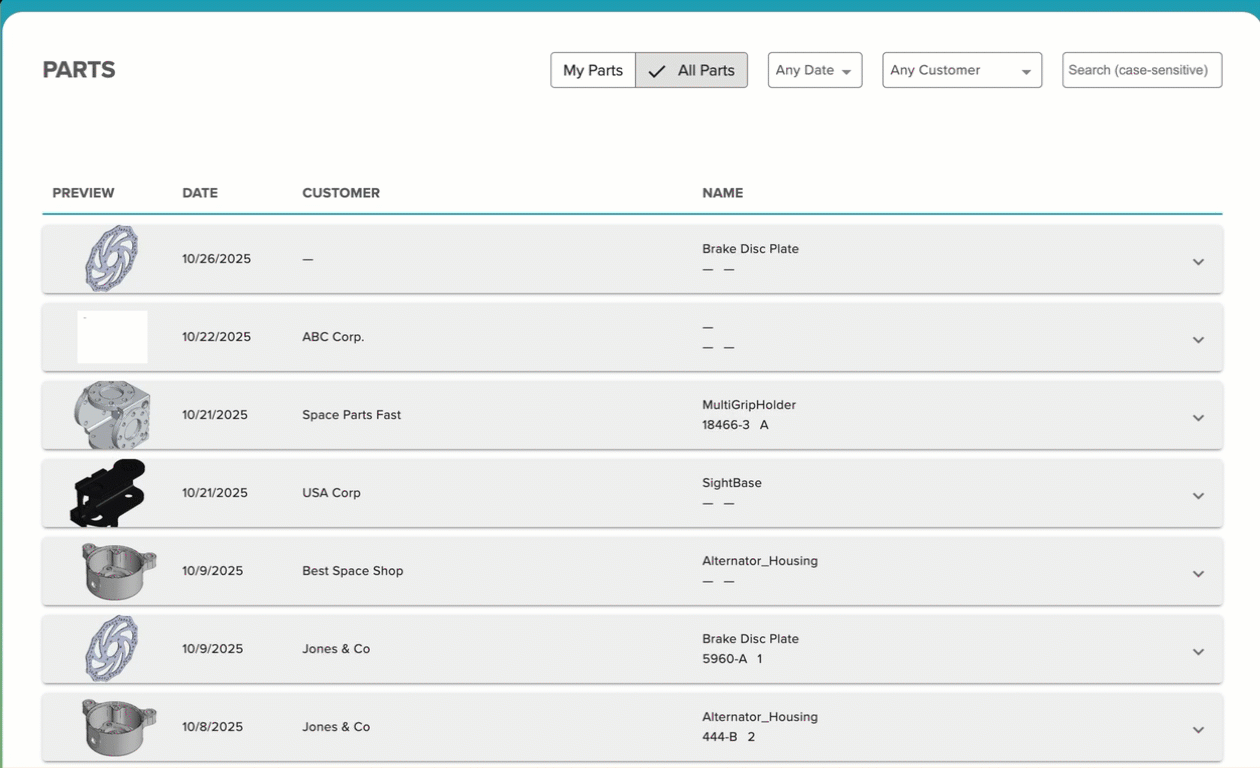Image resolution: width=1260 pixels, height=768 pixels.
Task: Click the case-sensitive Search field
Action: 1141,70
